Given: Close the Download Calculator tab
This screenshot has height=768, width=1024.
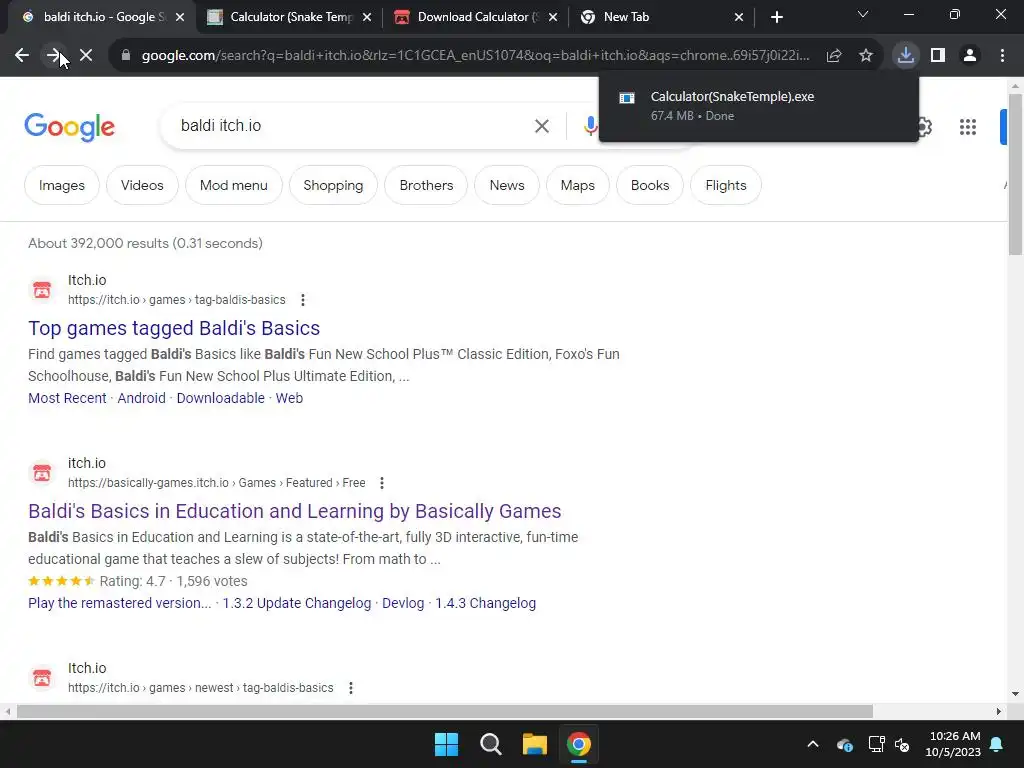Looking at the screenshot, I should pos(552,17).
